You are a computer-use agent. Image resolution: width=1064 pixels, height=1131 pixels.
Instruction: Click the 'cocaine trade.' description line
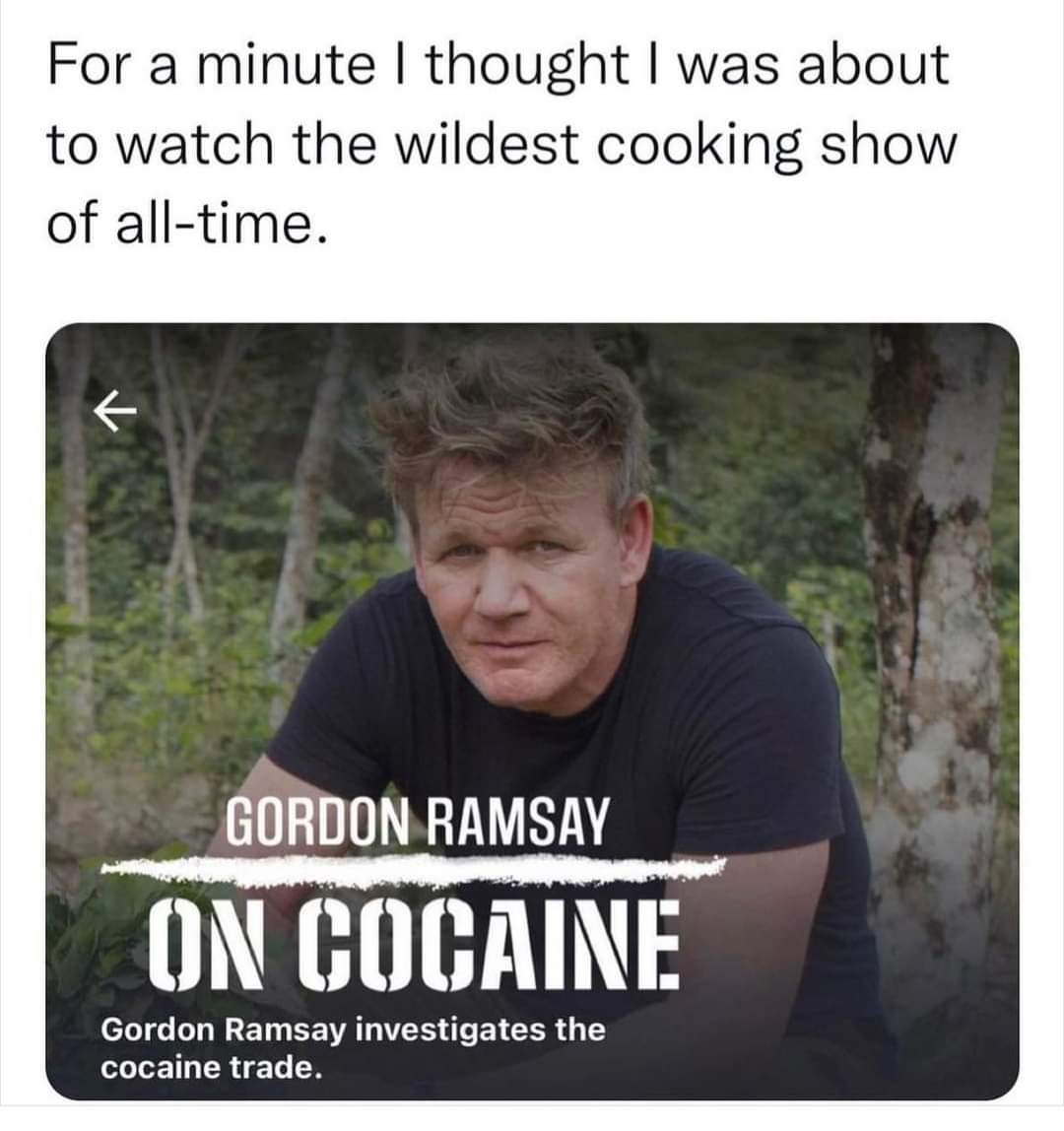[x=211, y=1068]
